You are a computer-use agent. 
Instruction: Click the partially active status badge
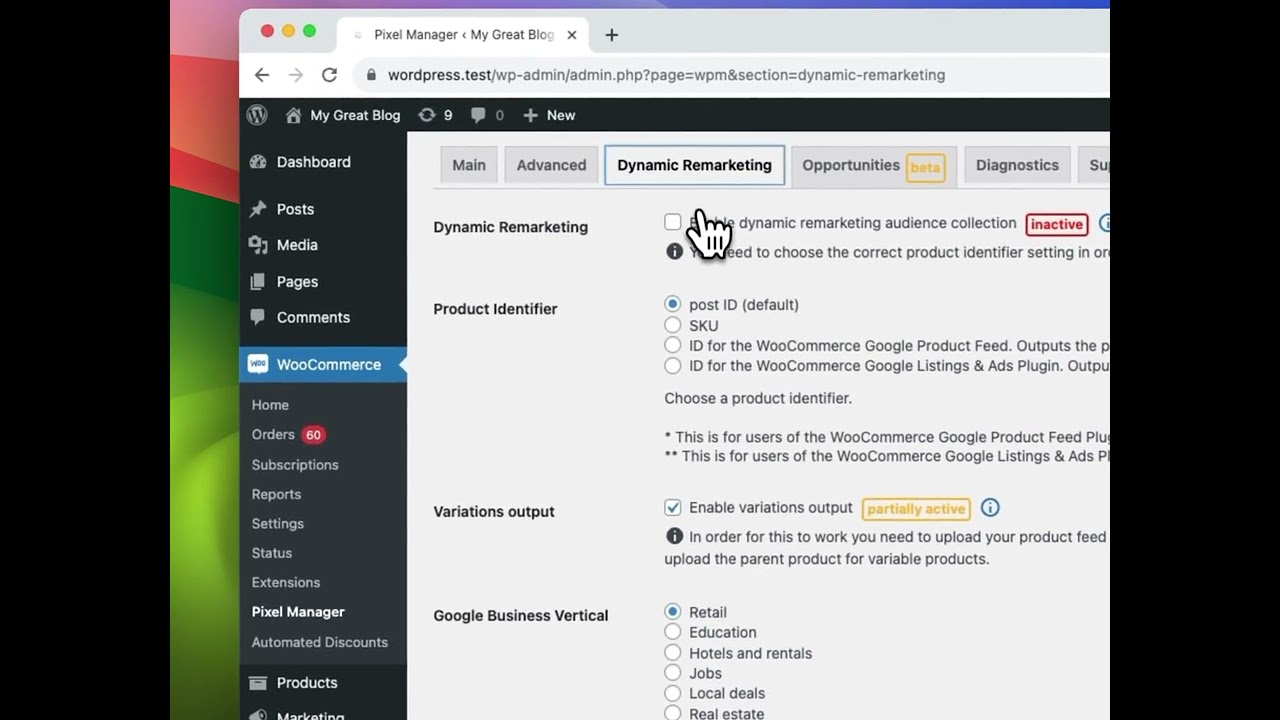click(916, 509)
